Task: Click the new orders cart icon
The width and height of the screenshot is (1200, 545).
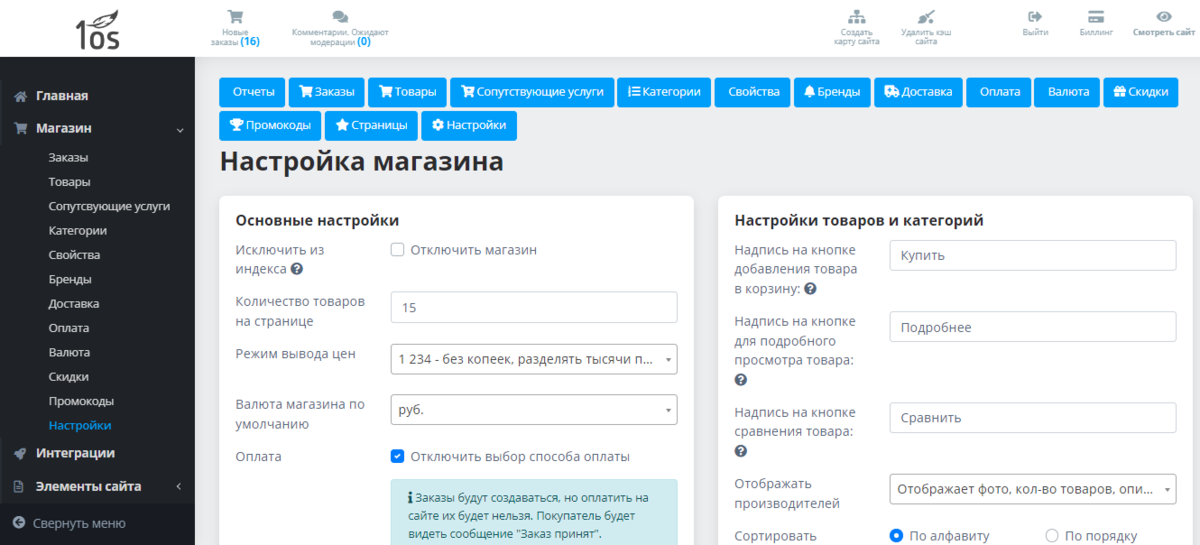Action: click(235, 17)
